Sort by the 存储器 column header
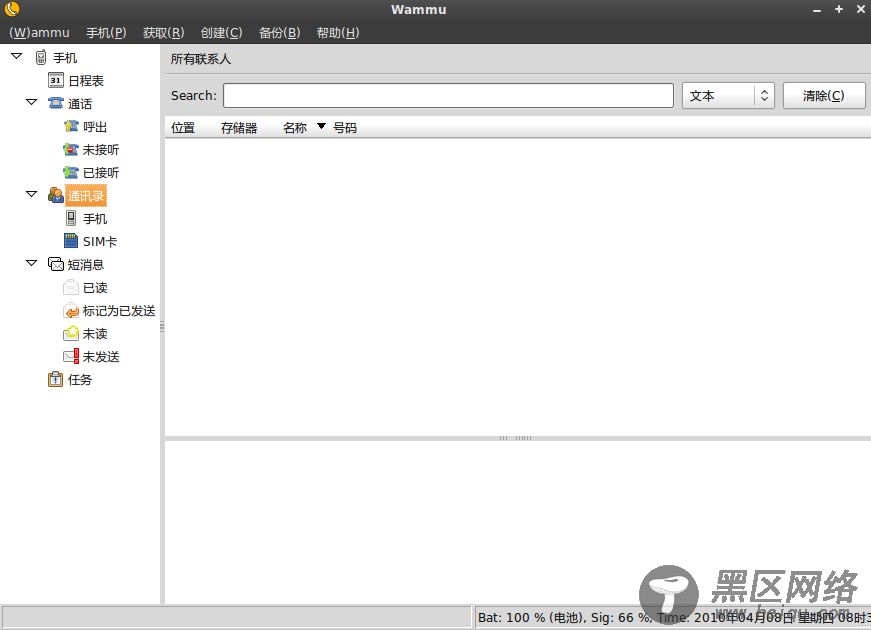871x630 pixels. [x=239, y=128]
